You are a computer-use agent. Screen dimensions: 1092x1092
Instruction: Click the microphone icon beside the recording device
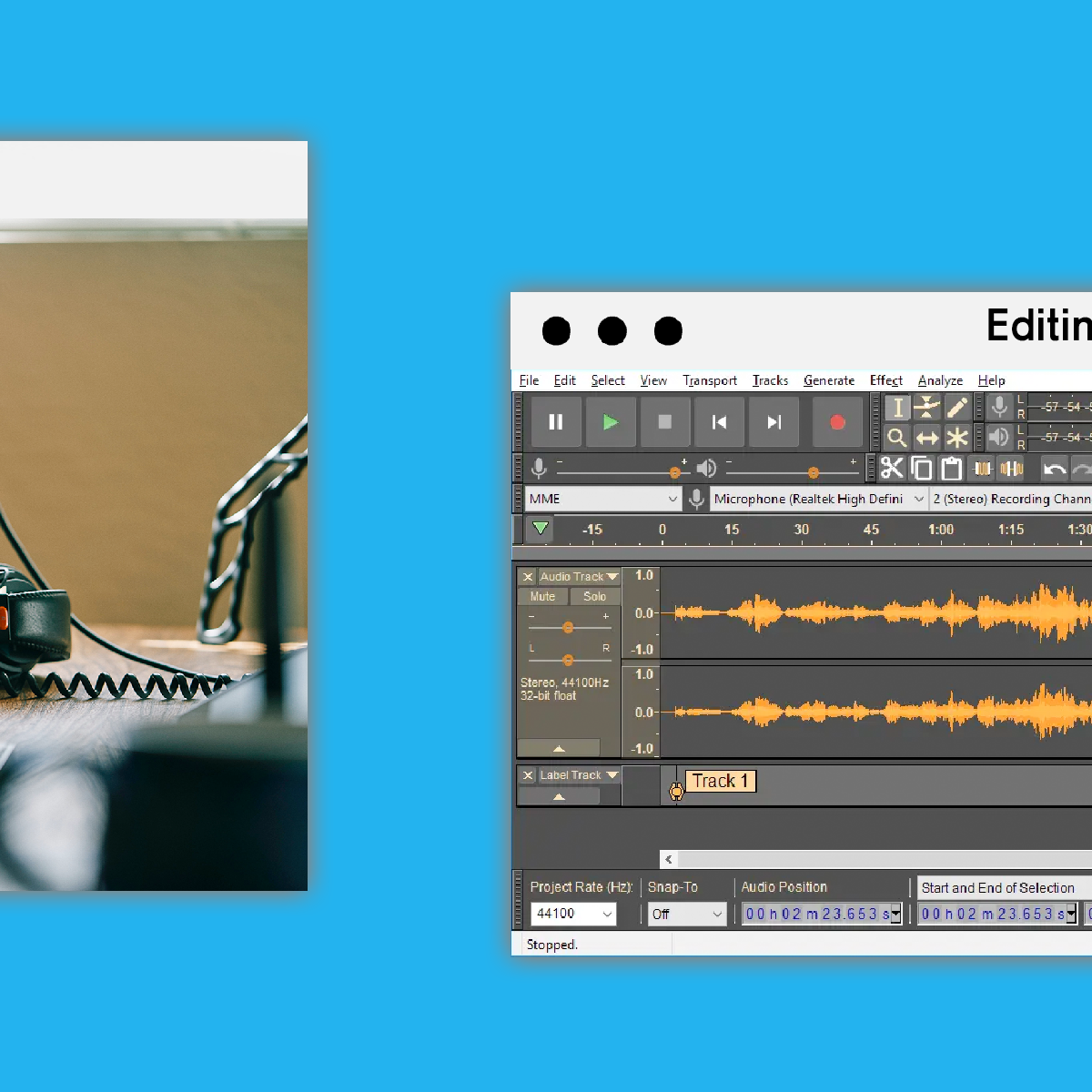pyautogui.click(x=696, y=499)
